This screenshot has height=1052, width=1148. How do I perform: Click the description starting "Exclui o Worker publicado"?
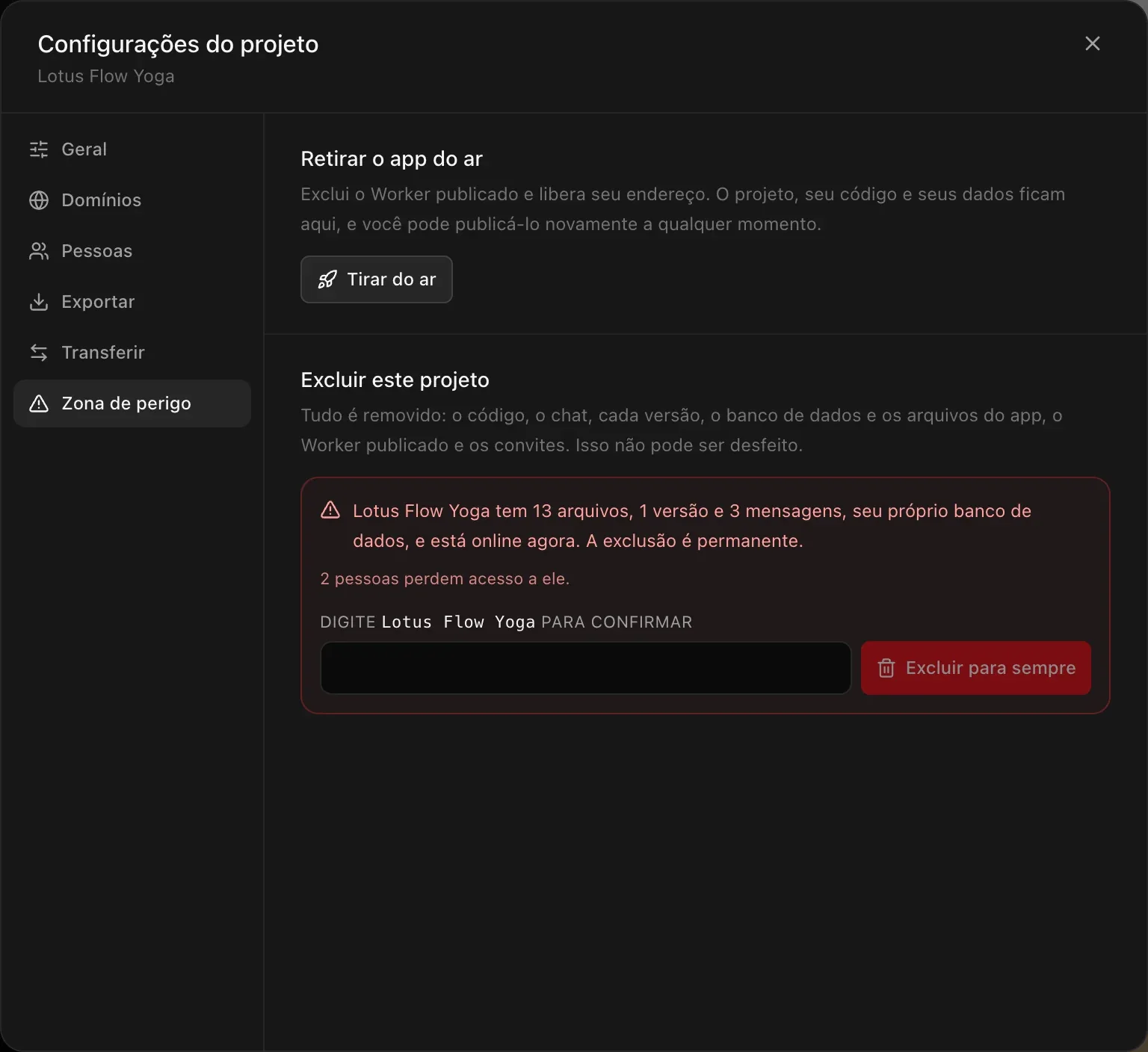point(683,209)
